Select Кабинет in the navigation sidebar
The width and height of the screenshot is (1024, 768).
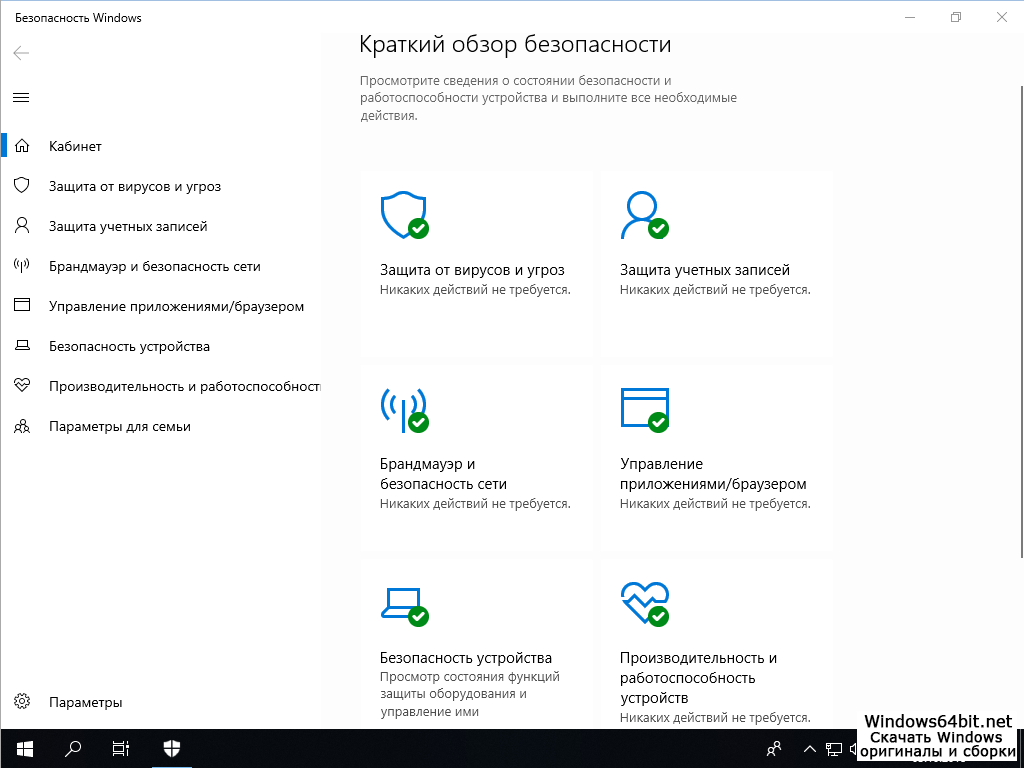point(75,146)
